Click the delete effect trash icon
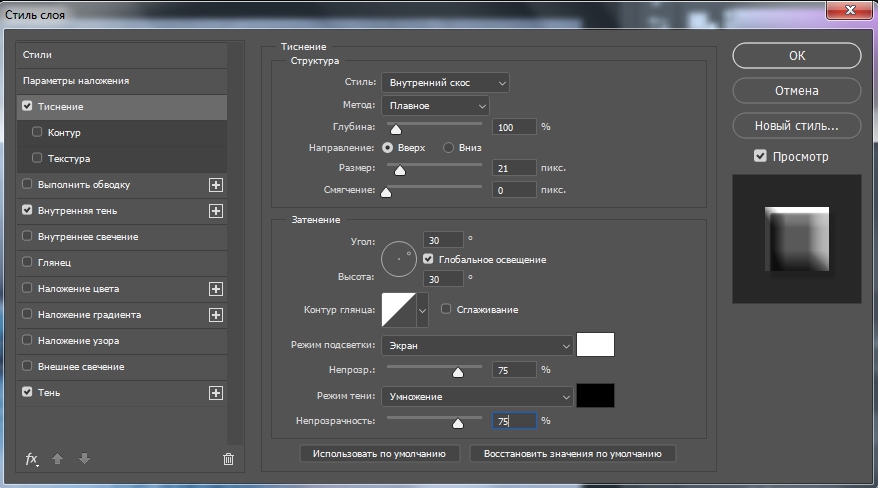The image size is (878, 488). coord(228,459)
